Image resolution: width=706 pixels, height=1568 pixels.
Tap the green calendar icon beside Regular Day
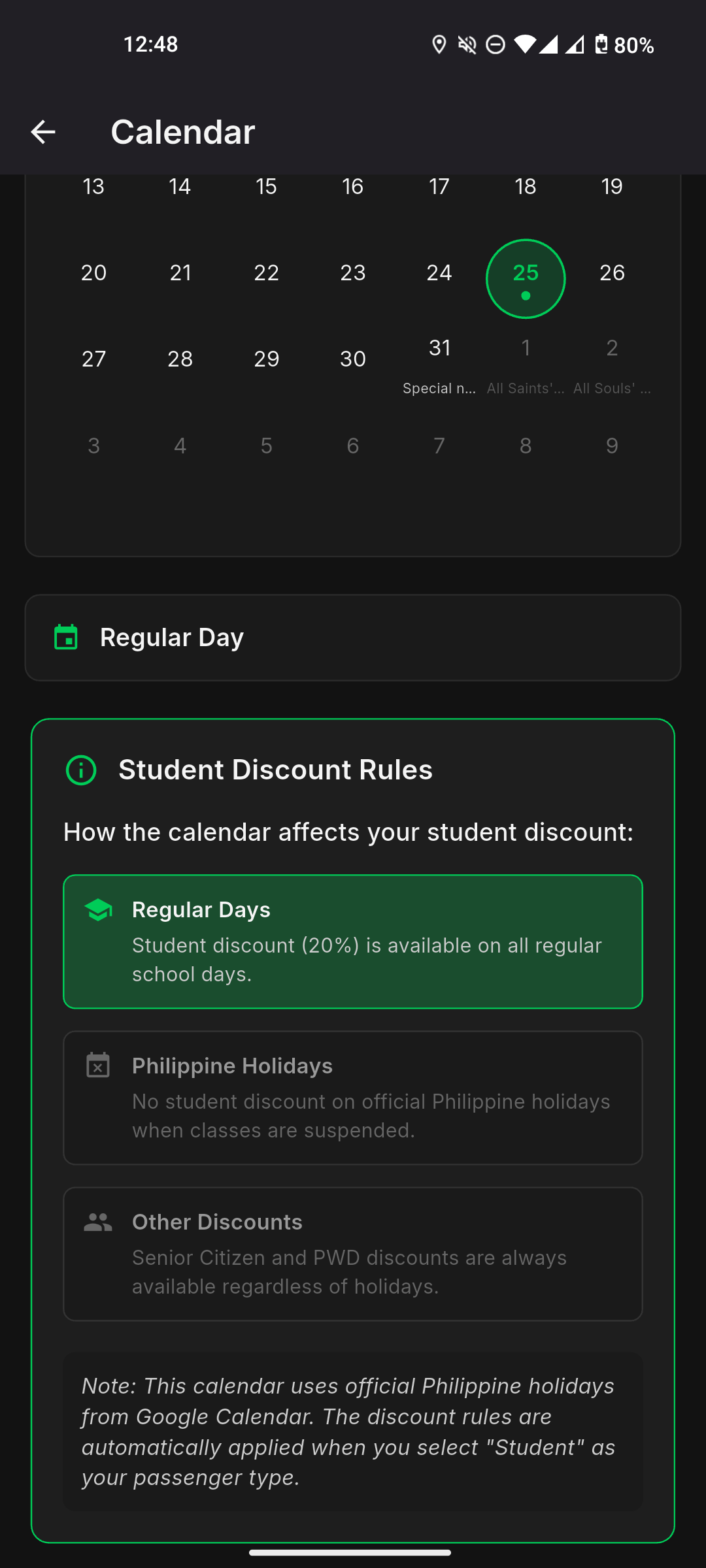click(66, 638)
